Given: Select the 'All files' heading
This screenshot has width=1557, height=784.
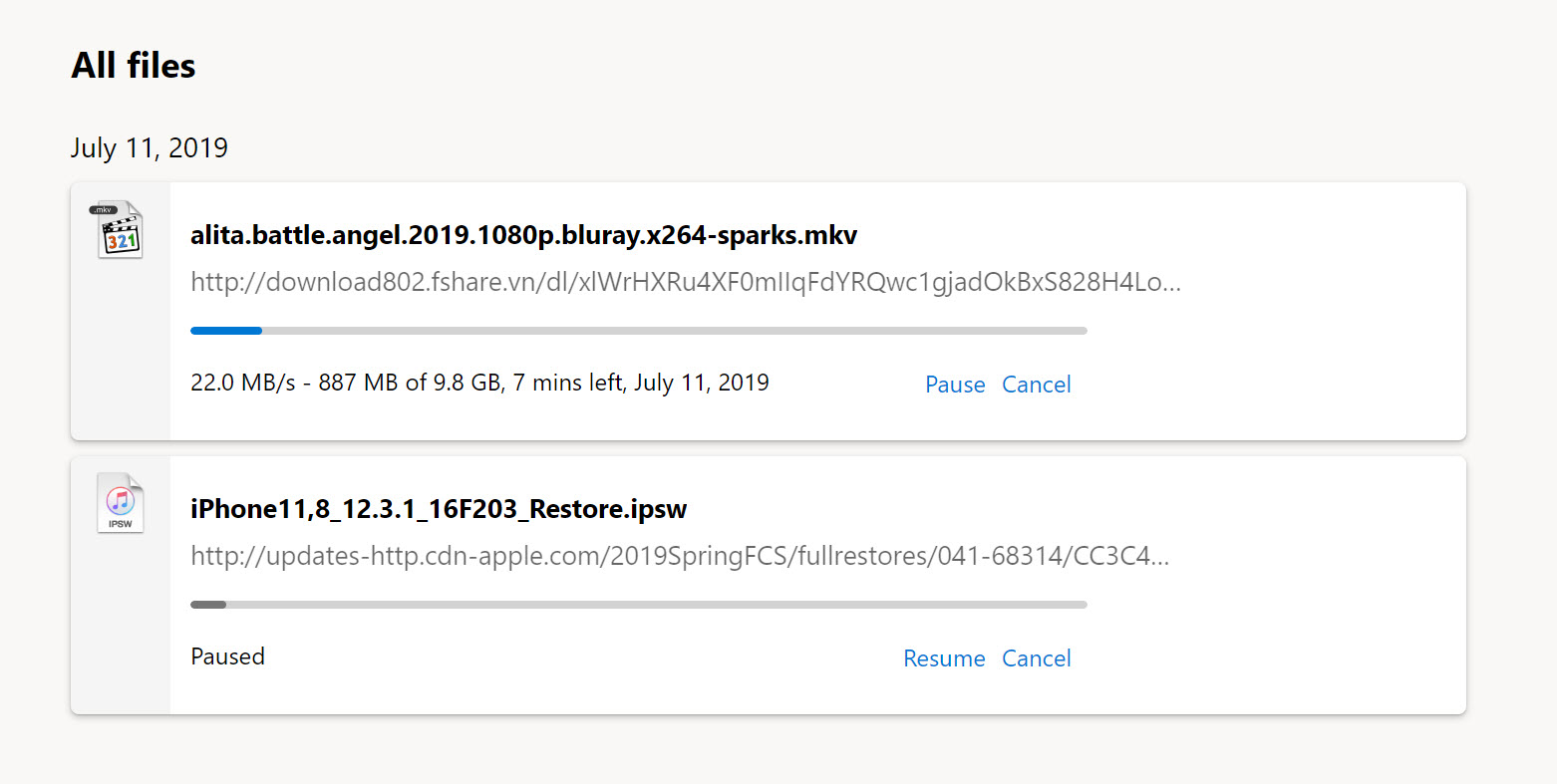Looking at the screenshot, I should 134,66.
